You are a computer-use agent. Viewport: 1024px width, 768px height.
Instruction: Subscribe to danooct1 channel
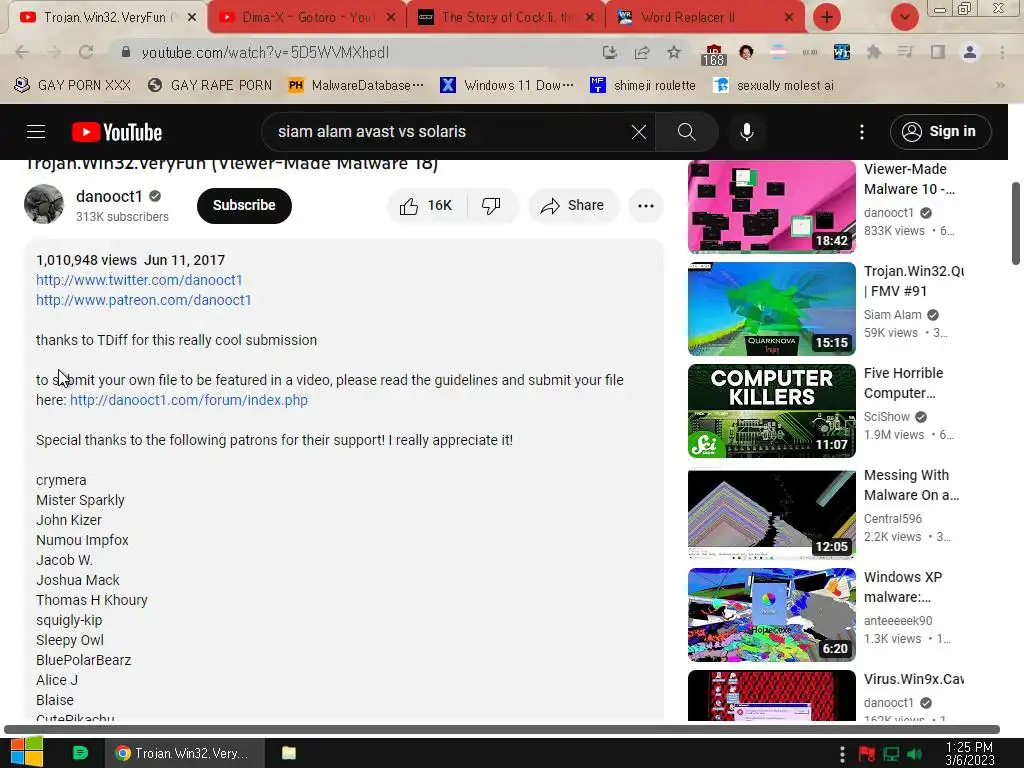click(244, 206)
